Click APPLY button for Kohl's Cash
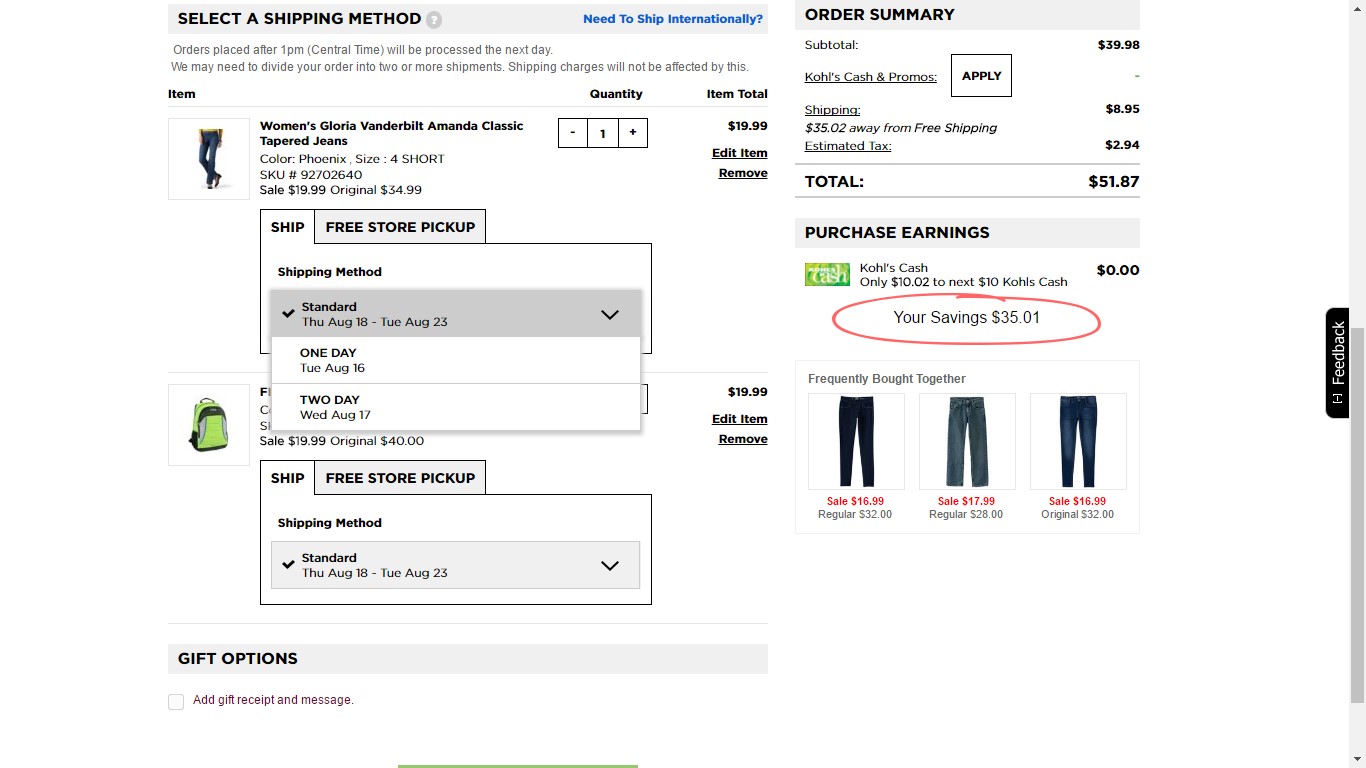The image size is (1366, 768). [981, 76]
